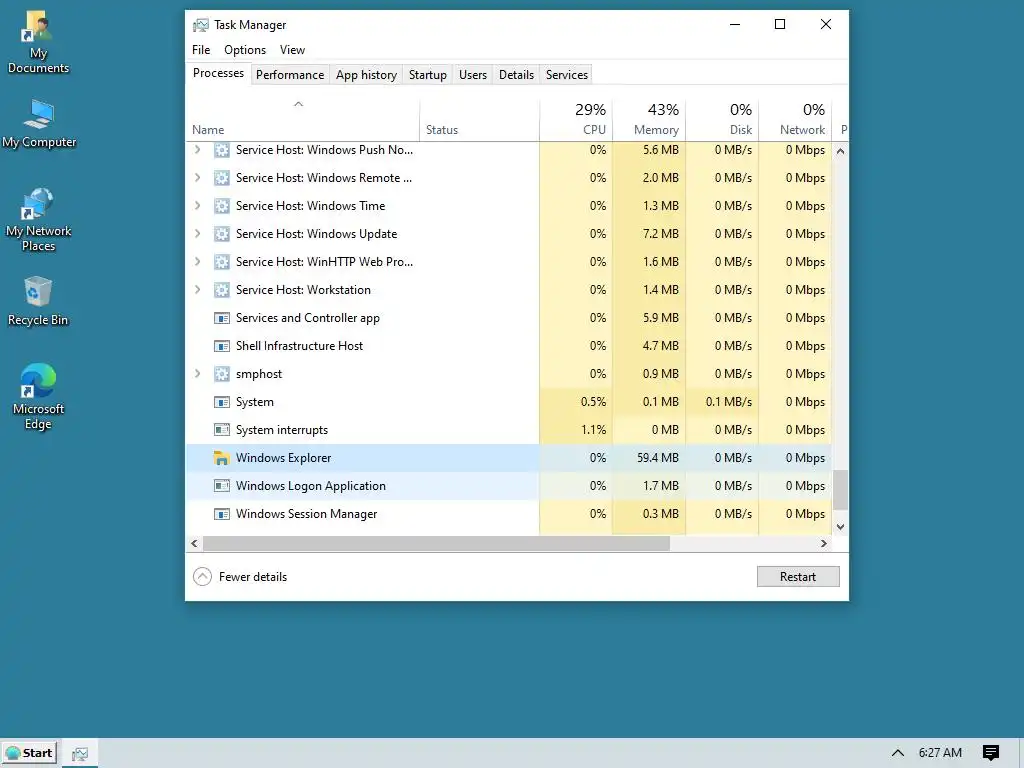Select the System interrupts process name
This screenshot has width=1024, height=768.
point(281,430)
